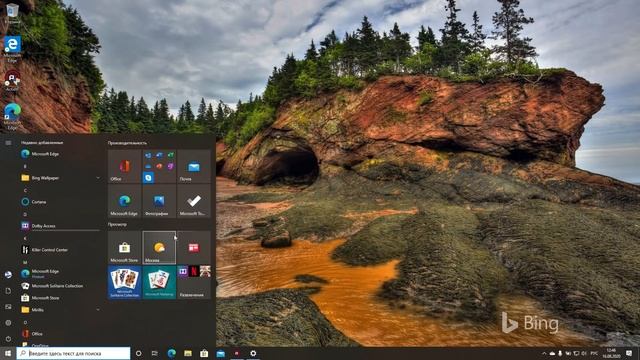Click the taskbar search text box
Viewport: 640px width, 360px height.
point(73,353)
